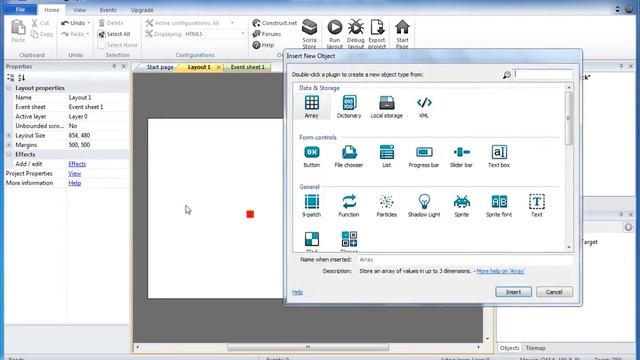Pick the Text object in General
The image size is (640, 360).
(537, 206)
